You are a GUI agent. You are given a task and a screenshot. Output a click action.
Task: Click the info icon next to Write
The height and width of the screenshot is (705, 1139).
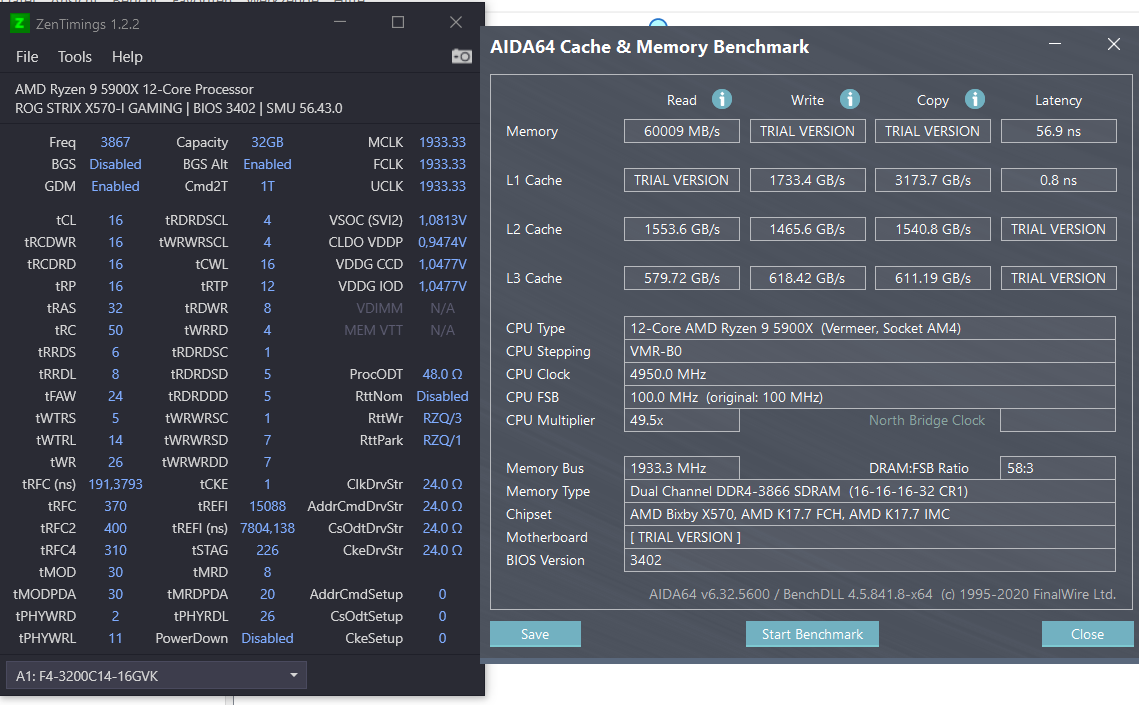(849, 99)
